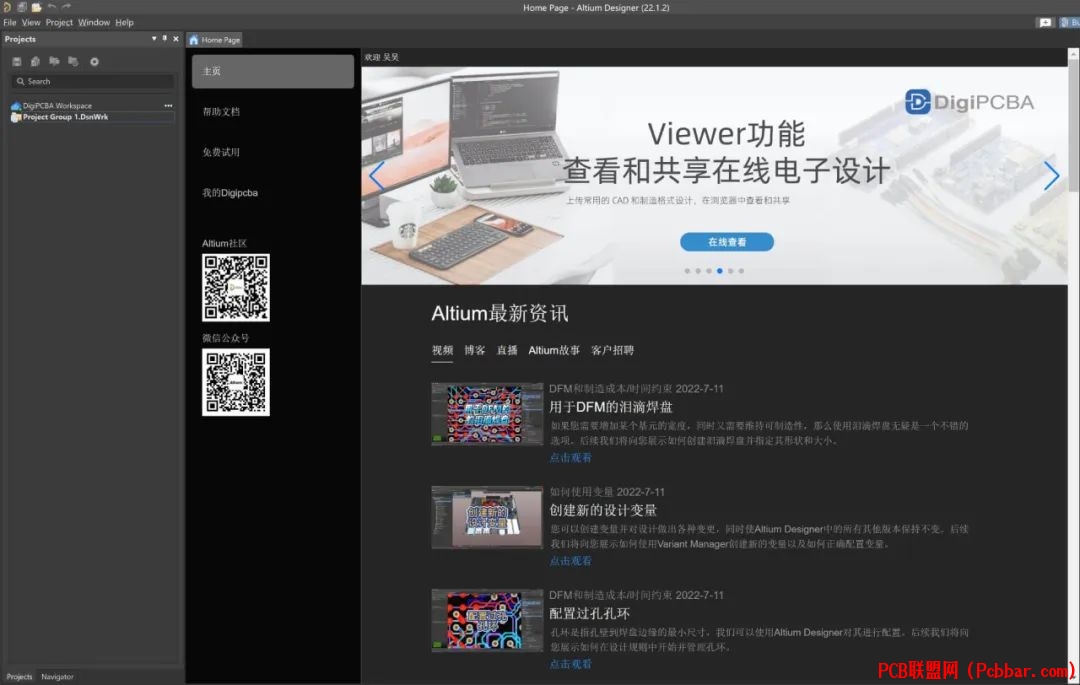The image size is (1080, 685).
Task: Open Projects panel settings via the gear icon
Action: click(x=94, y=61)
